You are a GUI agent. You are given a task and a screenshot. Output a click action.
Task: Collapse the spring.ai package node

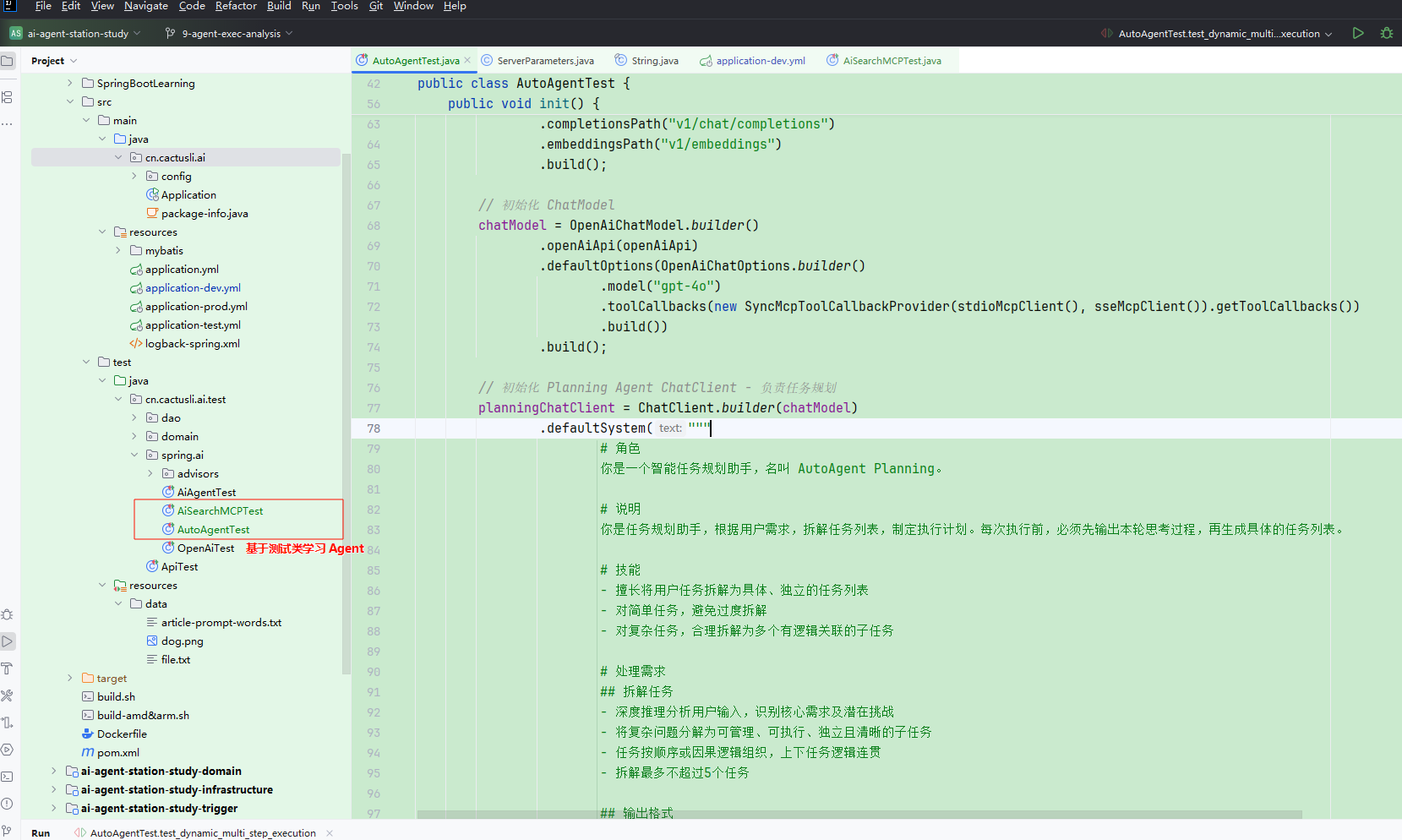pyautogui.click(x=134, y=455)
